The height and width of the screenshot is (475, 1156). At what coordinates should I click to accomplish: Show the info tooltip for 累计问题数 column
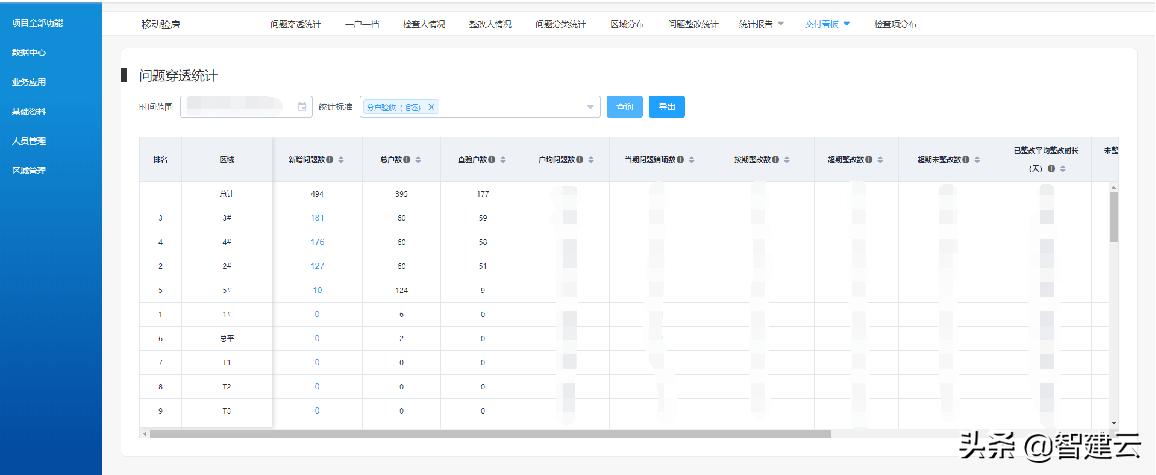(330, 159)
